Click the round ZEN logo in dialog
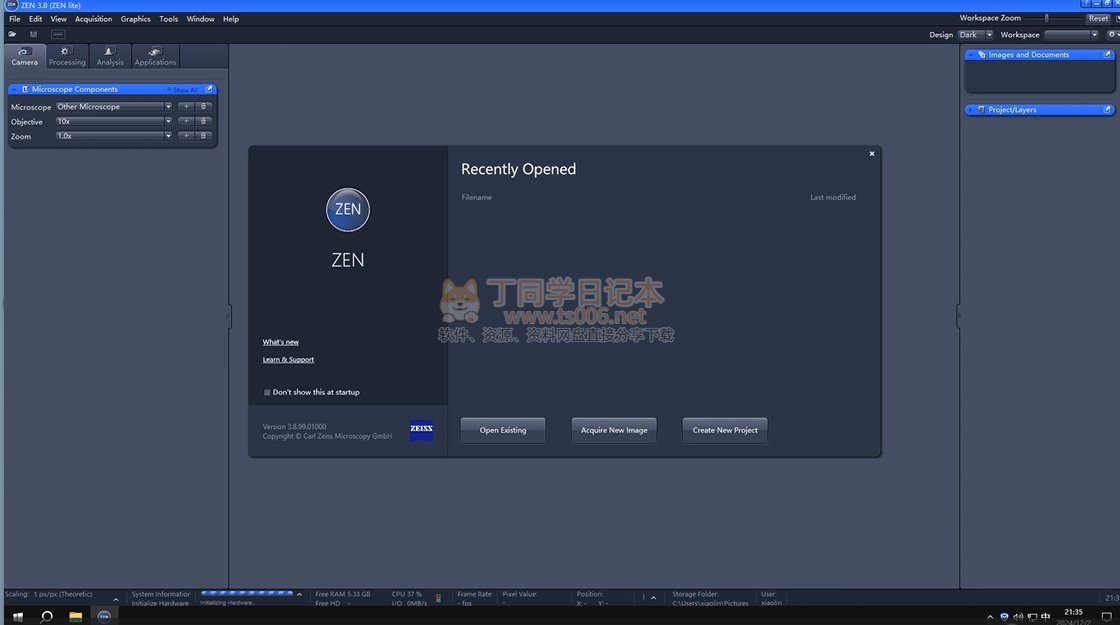This screenshot has width=1120, height=625. coord(348,209)
